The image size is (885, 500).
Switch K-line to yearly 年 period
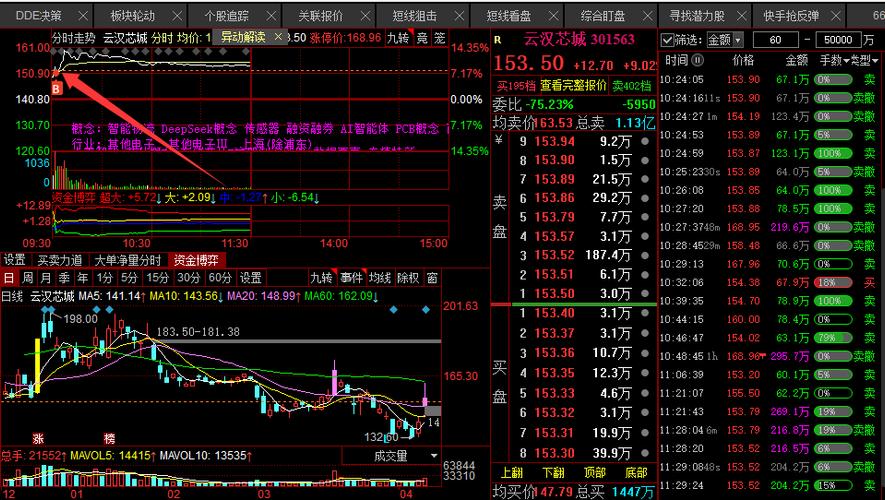(x=83, y=278)
